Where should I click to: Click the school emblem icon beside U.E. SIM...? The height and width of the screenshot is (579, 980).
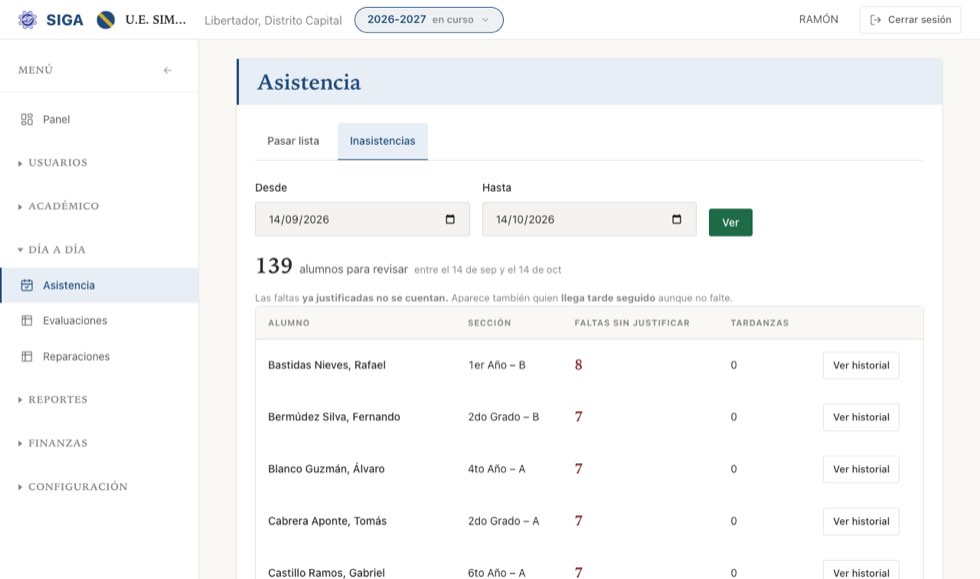(x=106, y=20)
